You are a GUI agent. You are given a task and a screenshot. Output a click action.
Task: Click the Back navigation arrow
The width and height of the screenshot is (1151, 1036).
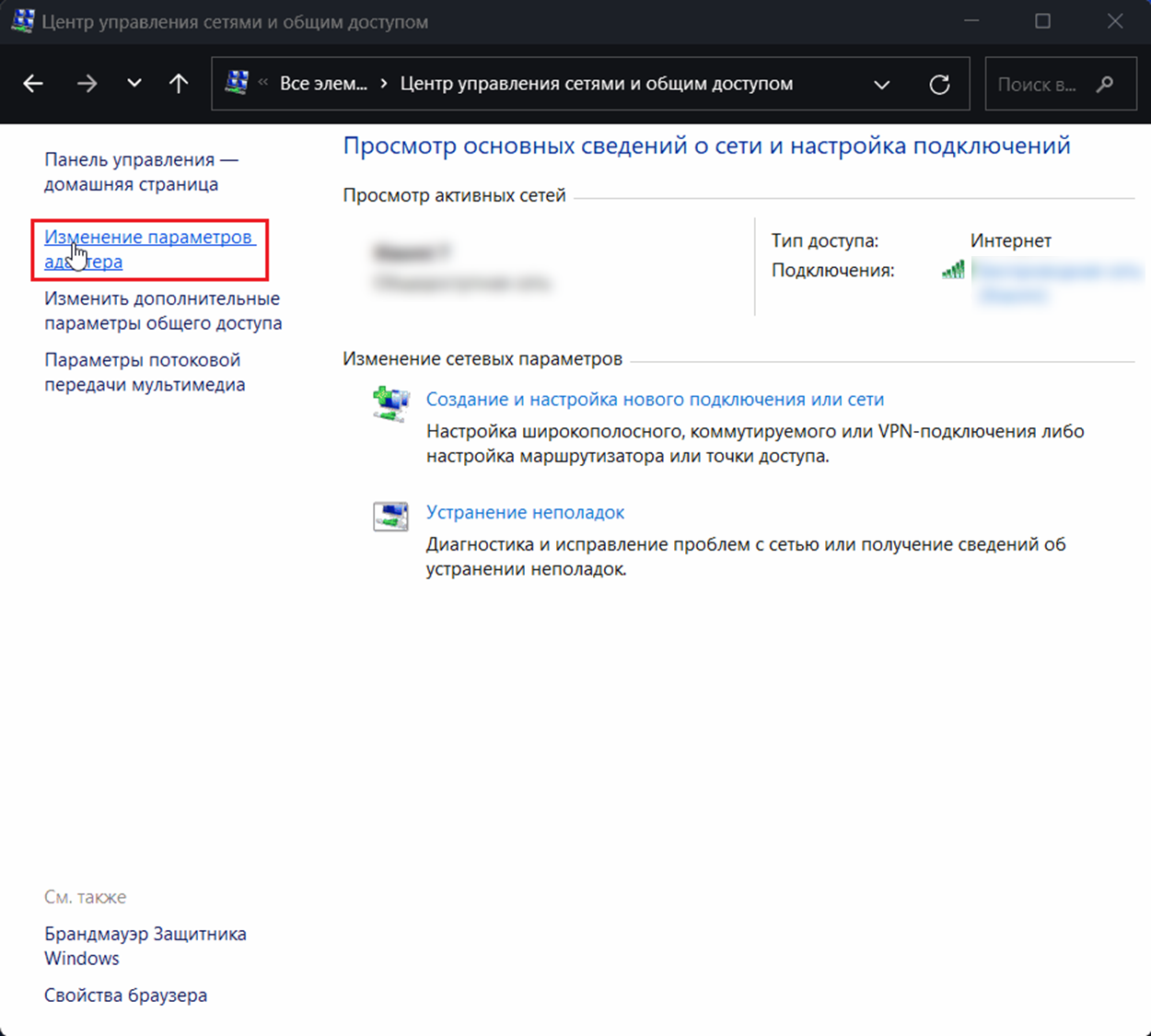pyautogui.click(x=33, y=84)
